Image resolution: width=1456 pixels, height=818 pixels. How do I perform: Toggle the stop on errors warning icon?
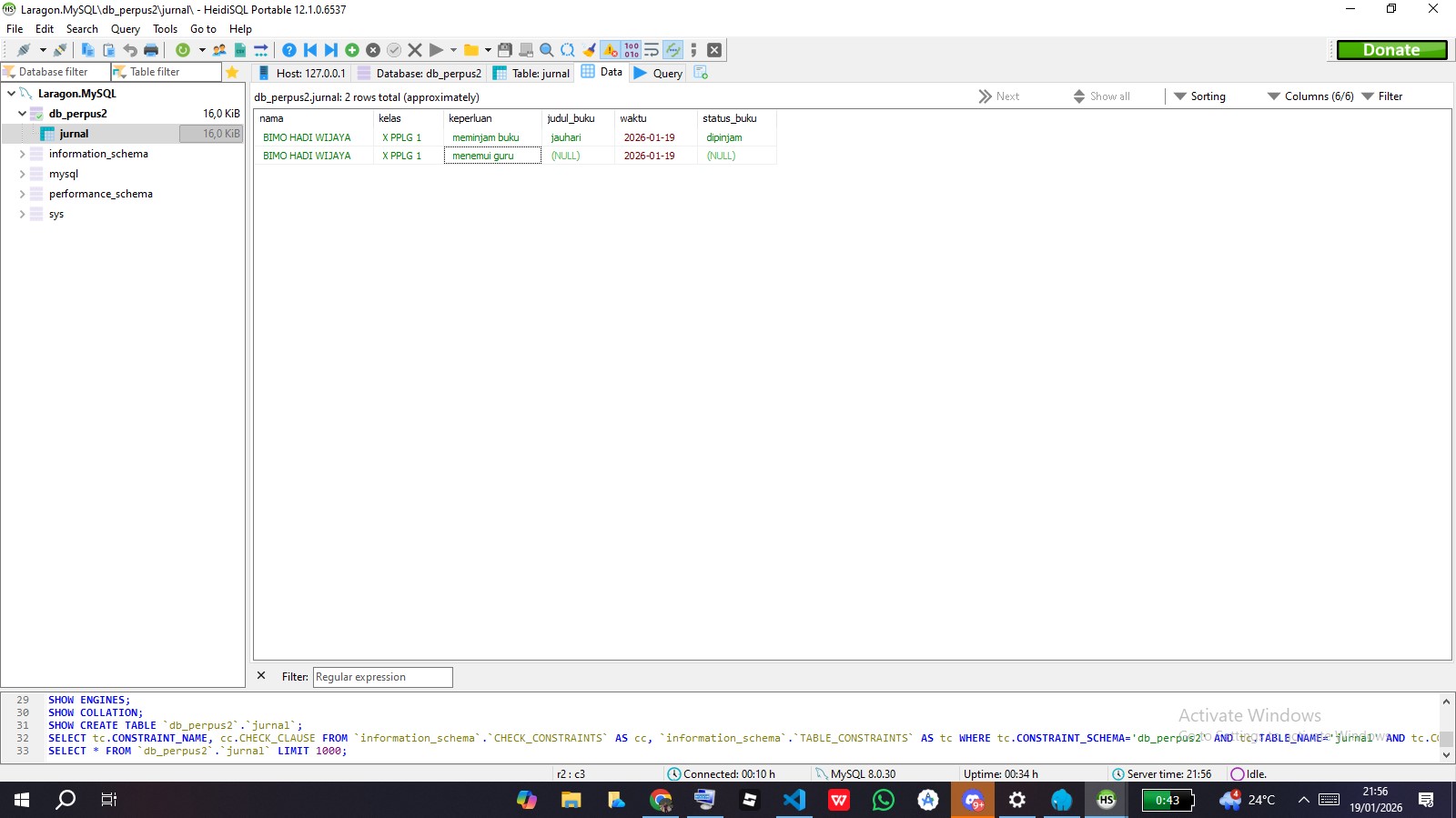pos(611,50)
